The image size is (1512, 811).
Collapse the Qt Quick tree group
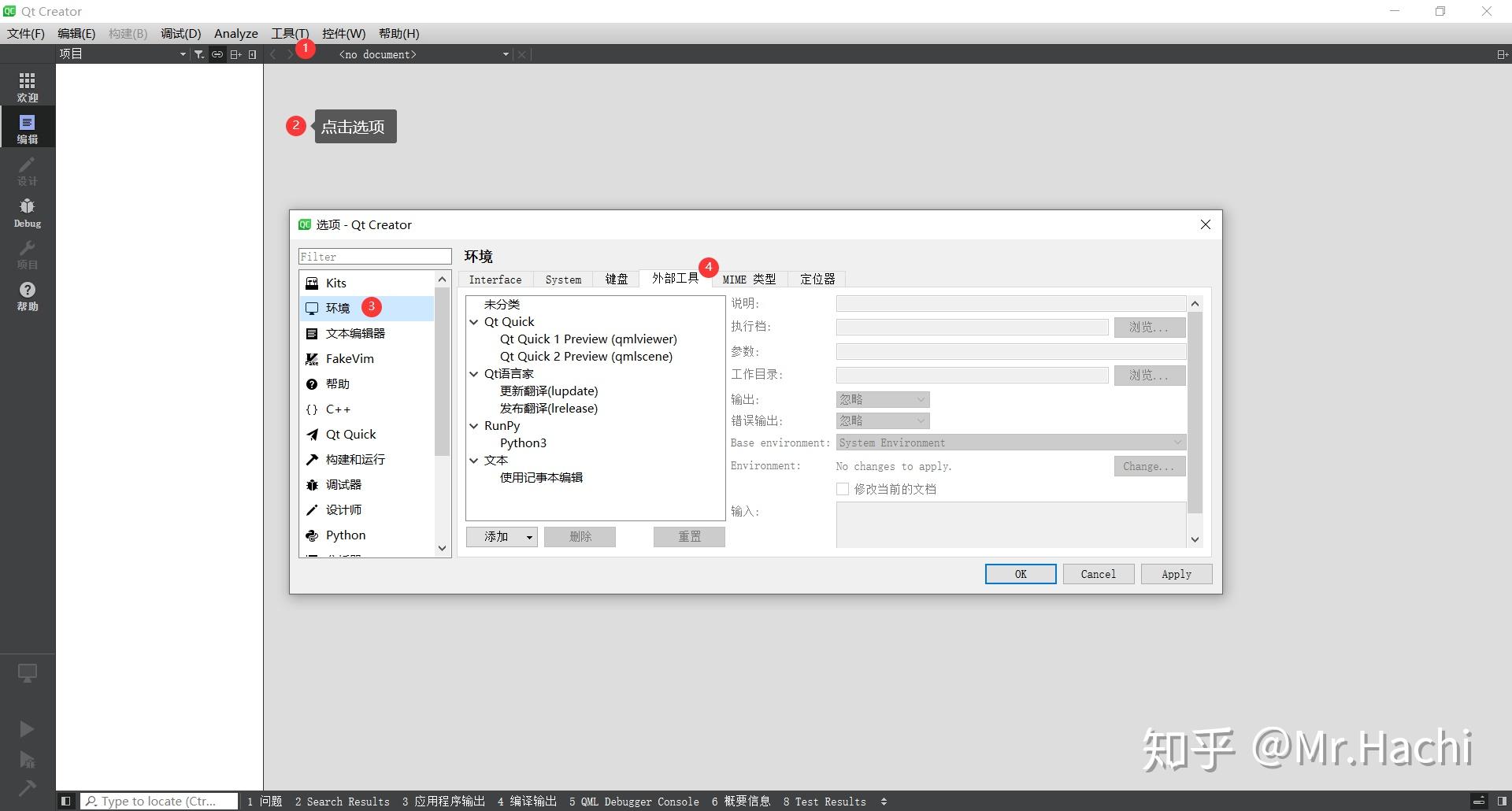tap(474, 322)
